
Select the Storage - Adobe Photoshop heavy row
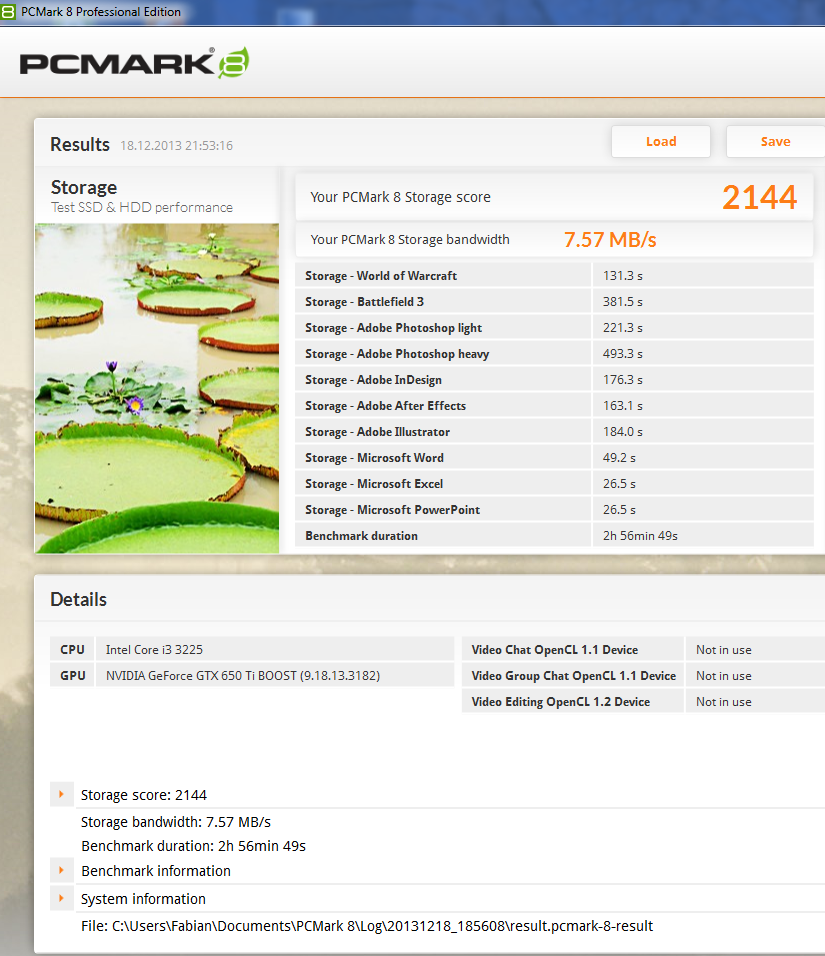pos(554,354)
